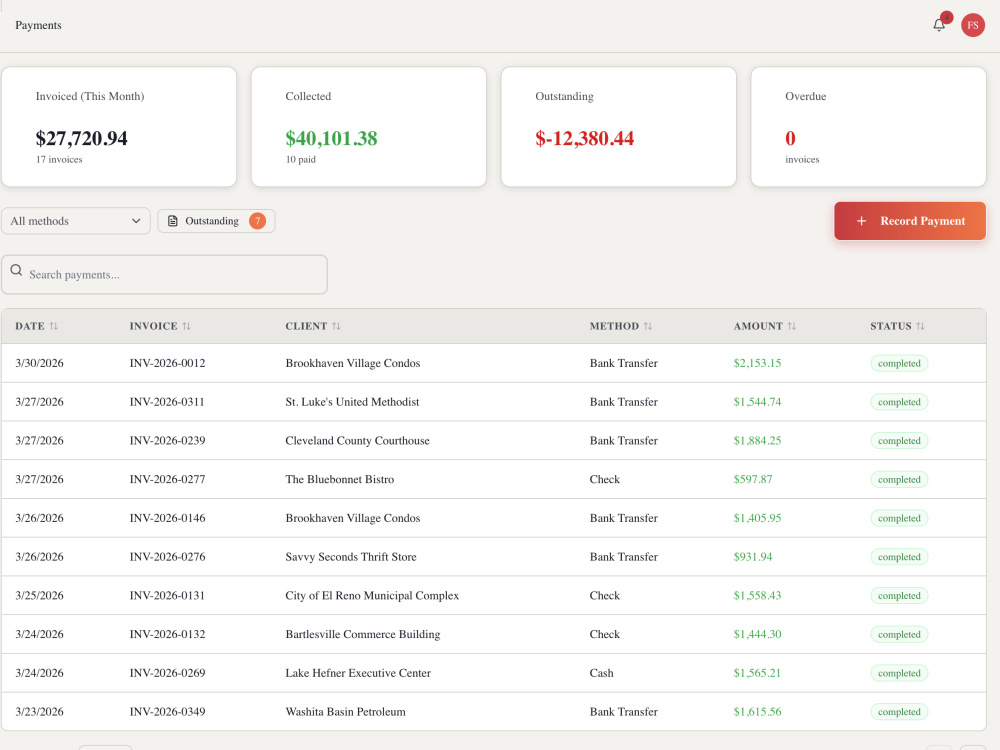This screenshot has width=1000, height=750.
Task: Click client Bartlesville Commerce Building
Action: pos(362,634)
